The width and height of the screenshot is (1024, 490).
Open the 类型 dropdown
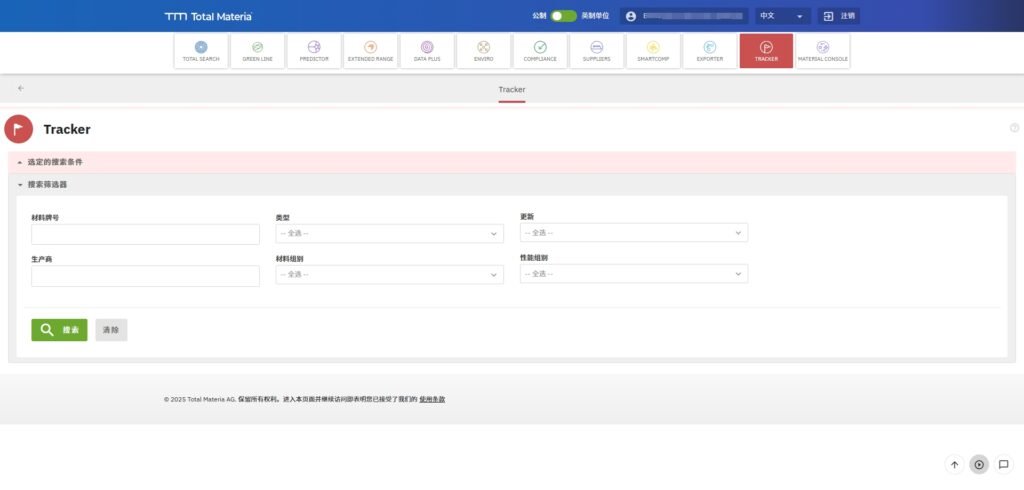point(389,233)
